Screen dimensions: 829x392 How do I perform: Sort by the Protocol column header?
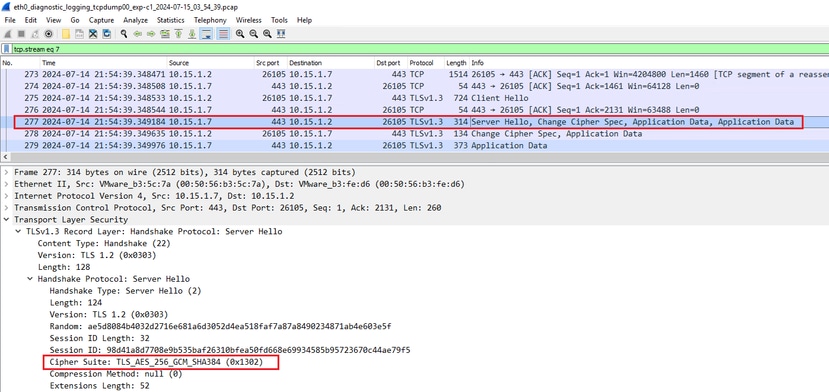point(426,63)
